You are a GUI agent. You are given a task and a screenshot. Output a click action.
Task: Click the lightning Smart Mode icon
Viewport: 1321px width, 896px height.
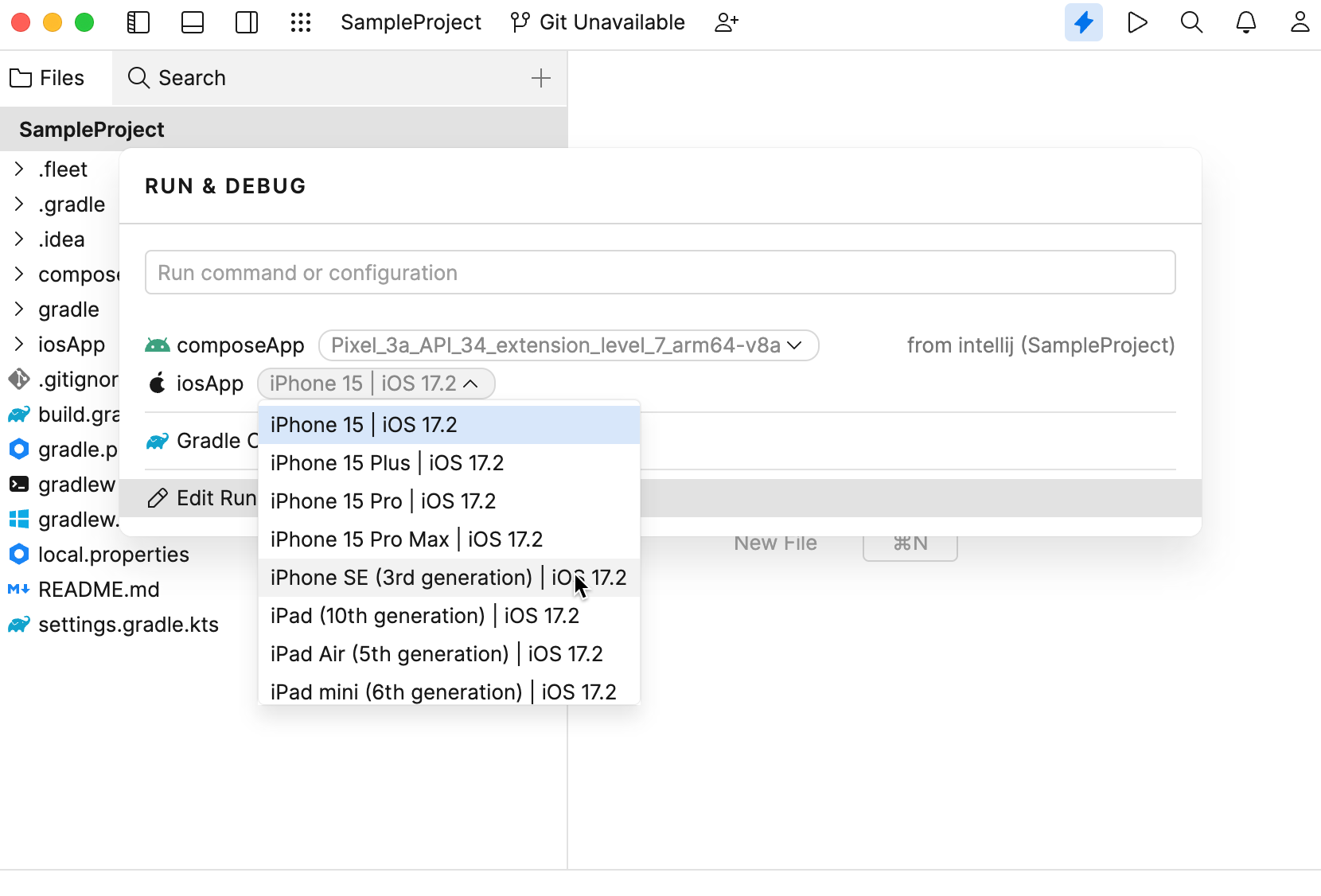[1084, 22]
